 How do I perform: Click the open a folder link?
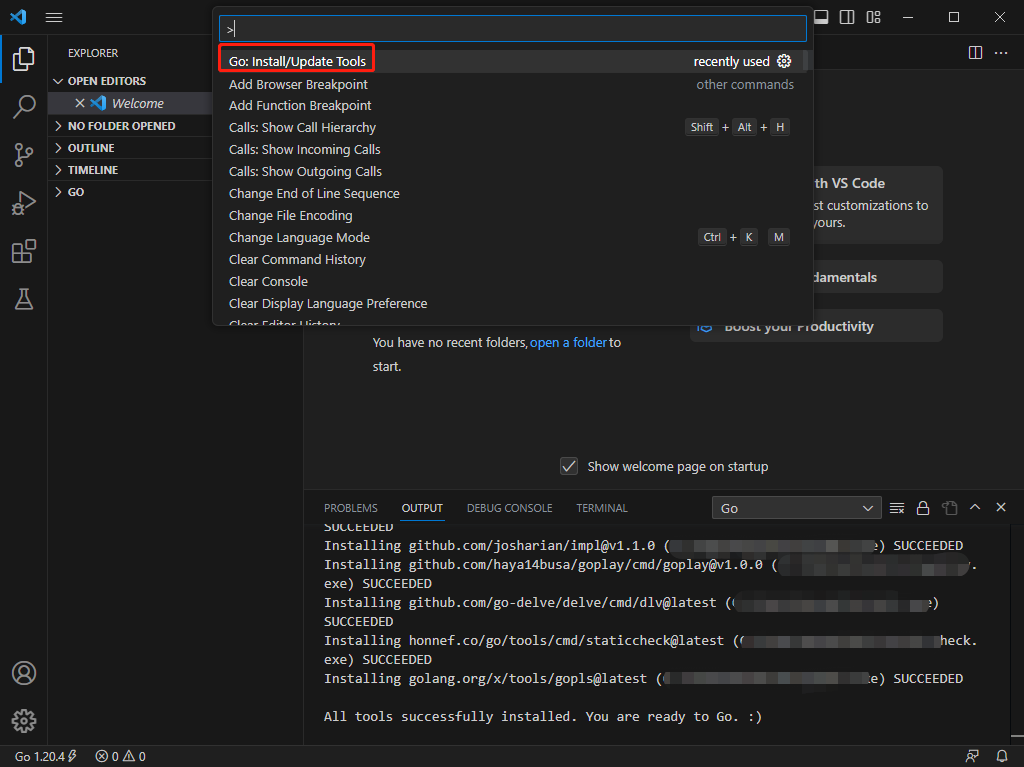click(x=568, y=342)
